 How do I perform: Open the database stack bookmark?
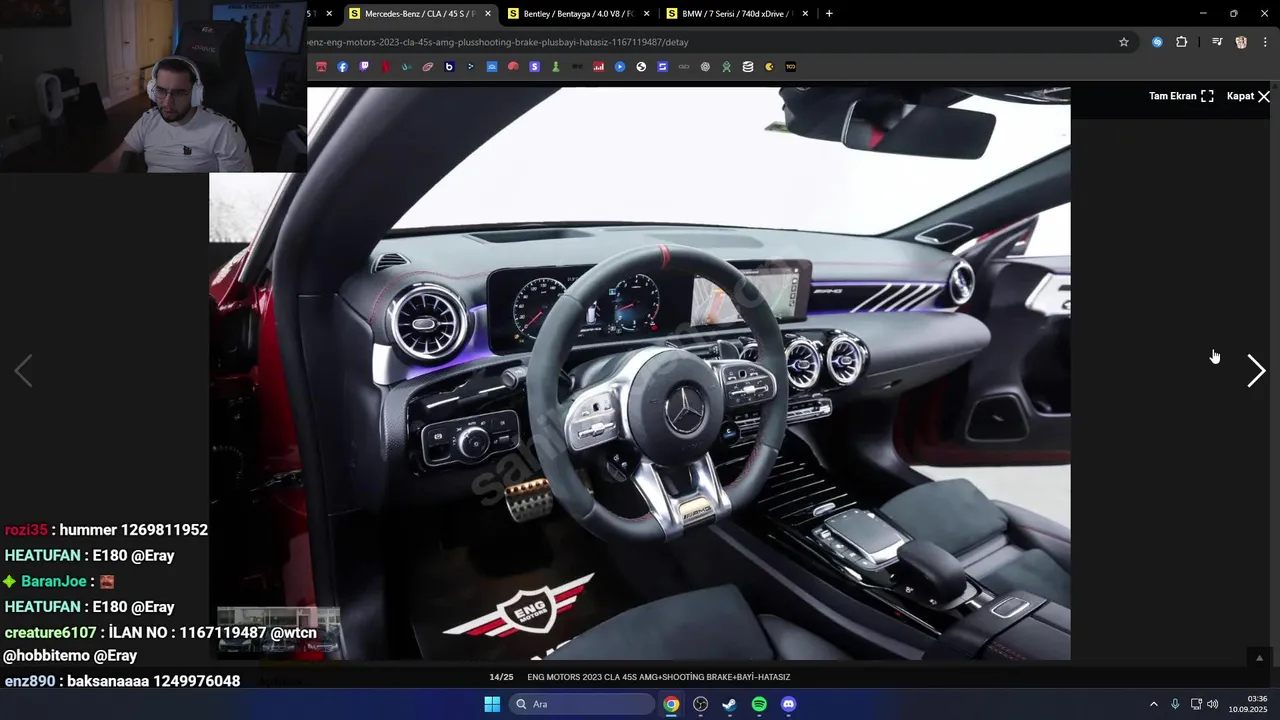pyautogui.click(x=748, y=67)
